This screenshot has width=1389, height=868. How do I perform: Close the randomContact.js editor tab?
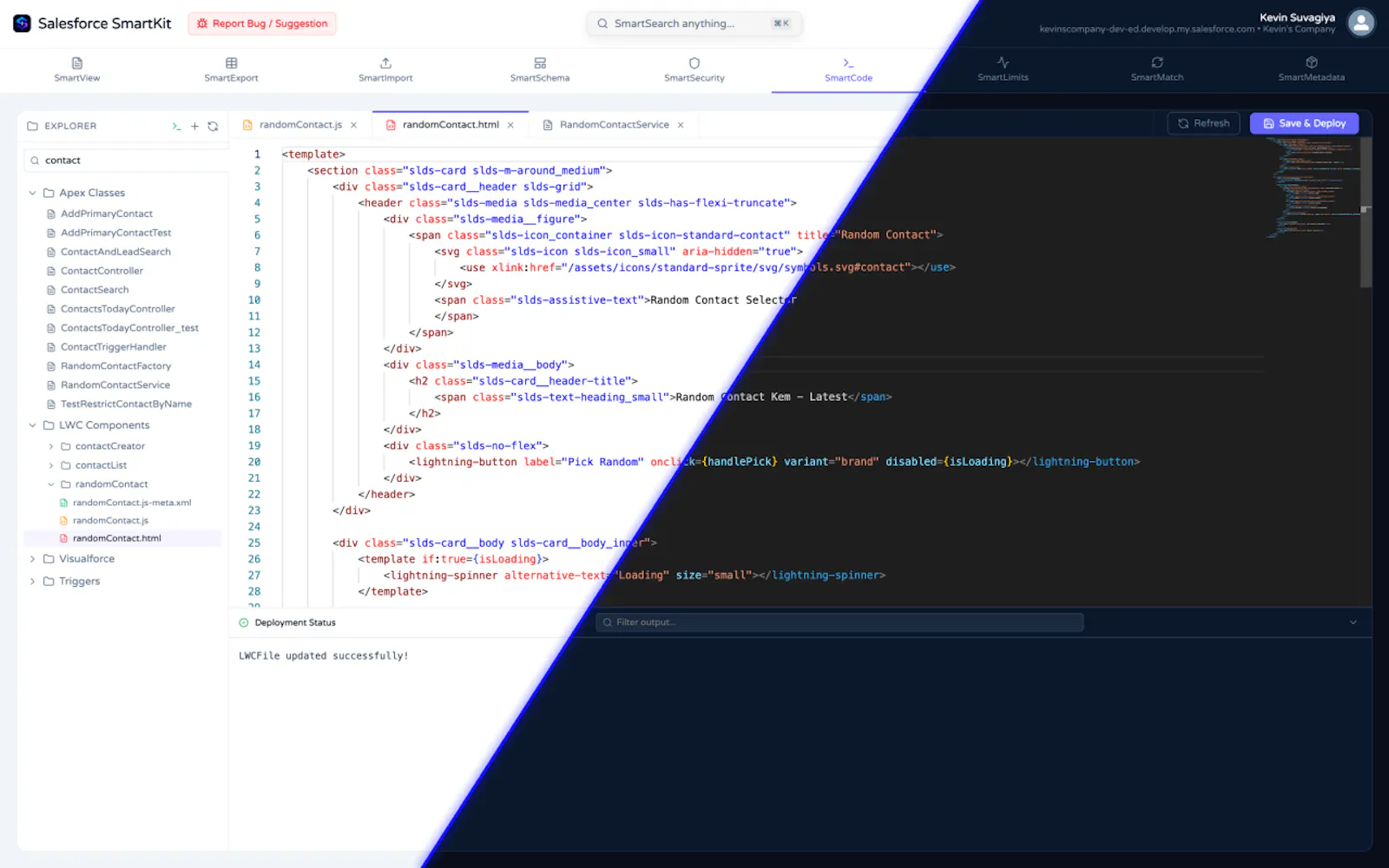point(353,125)
